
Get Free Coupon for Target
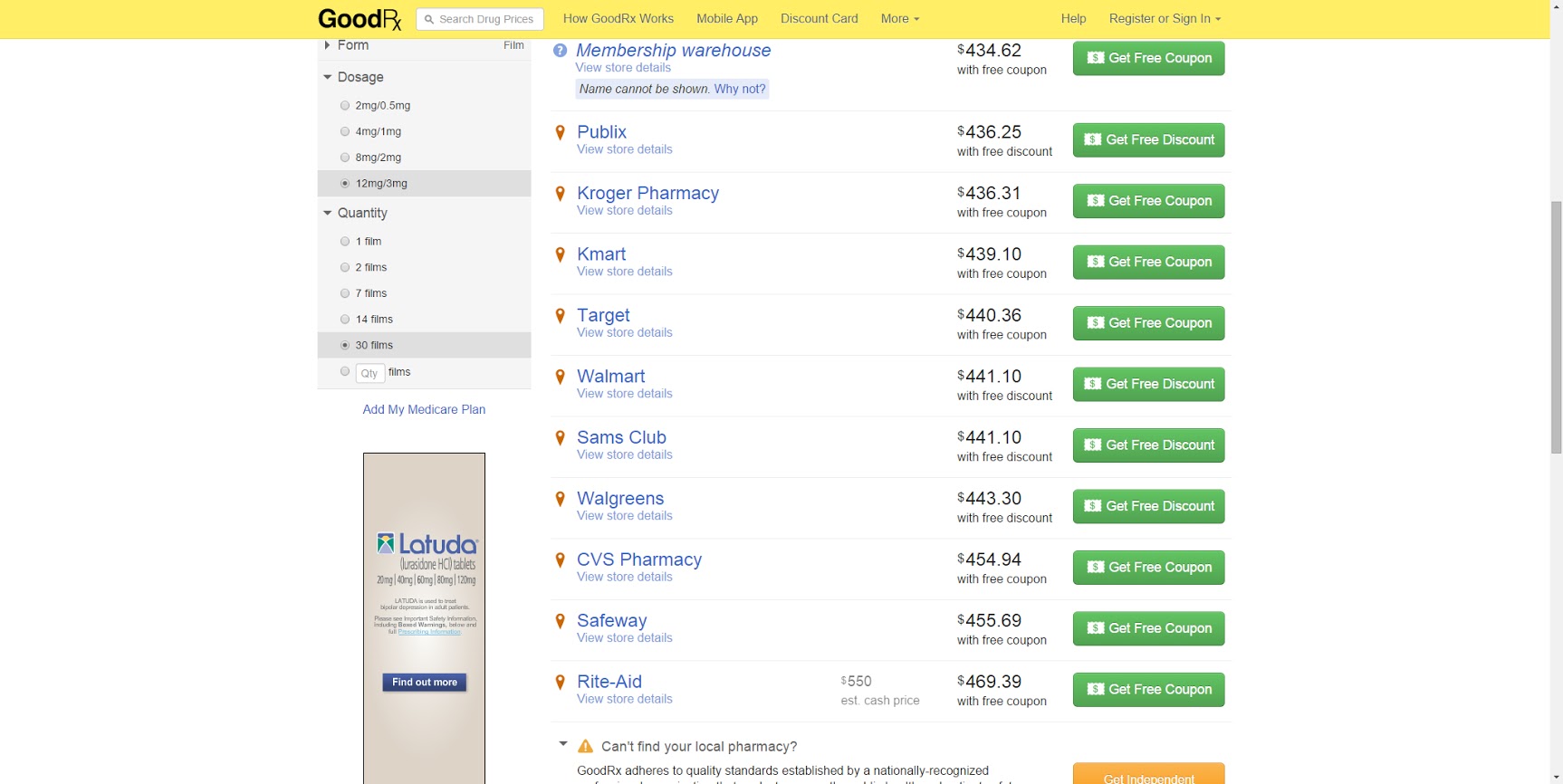[1148, 323]
